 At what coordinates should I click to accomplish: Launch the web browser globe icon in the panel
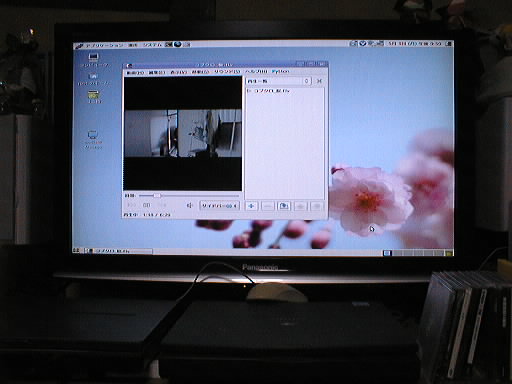178,44
